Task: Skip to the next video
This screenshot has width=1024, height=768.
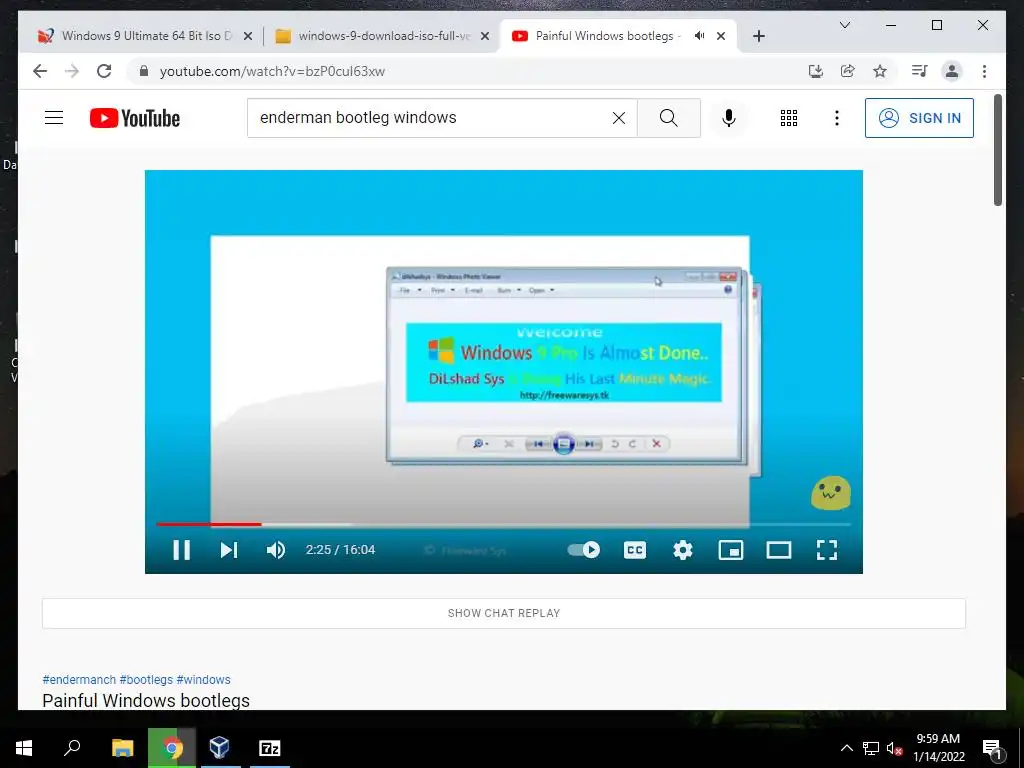Action: click(x=229, y=550)
